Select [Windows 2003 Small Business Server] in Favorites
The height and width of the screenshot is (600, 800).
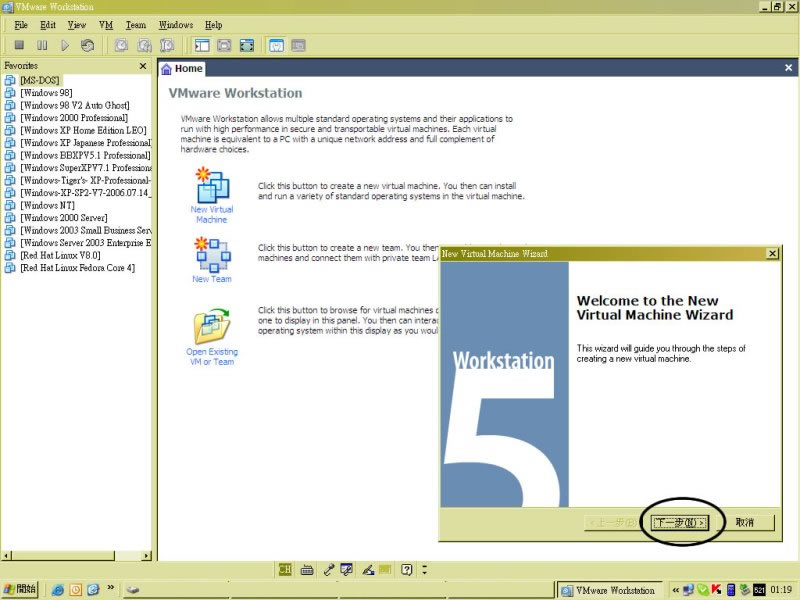coord(85,230)
